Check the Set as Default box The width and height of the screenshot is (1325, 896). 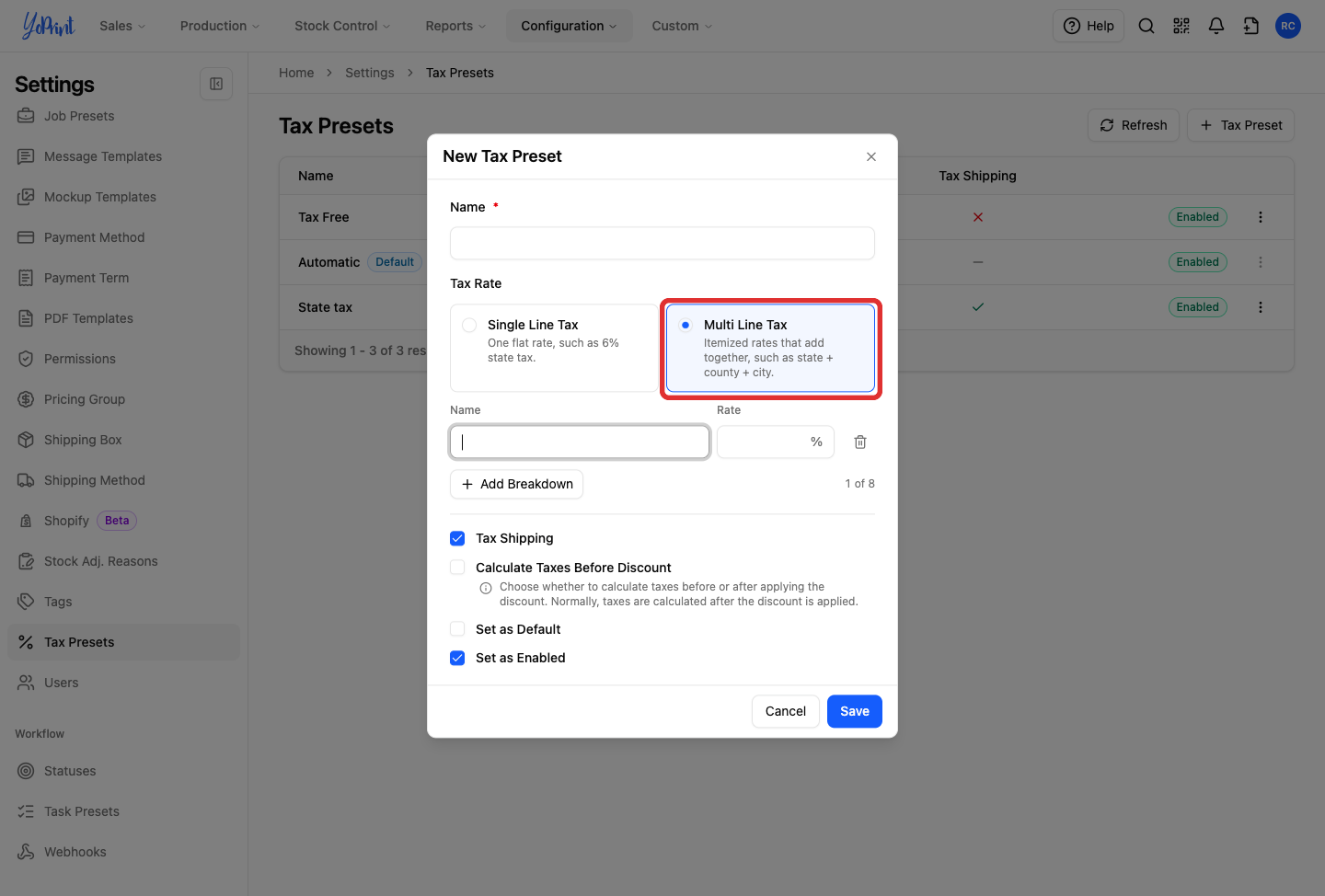(457, 629)
